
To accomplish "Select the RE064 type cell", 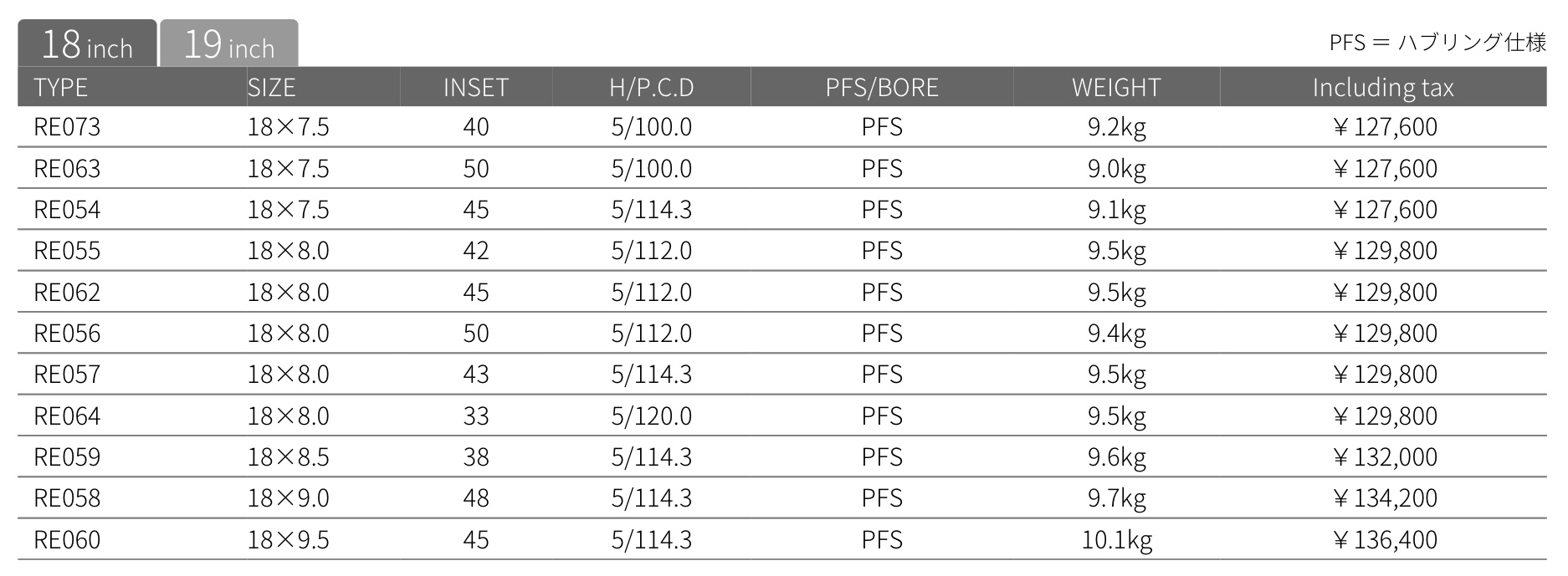I will (x=67, y=416).
